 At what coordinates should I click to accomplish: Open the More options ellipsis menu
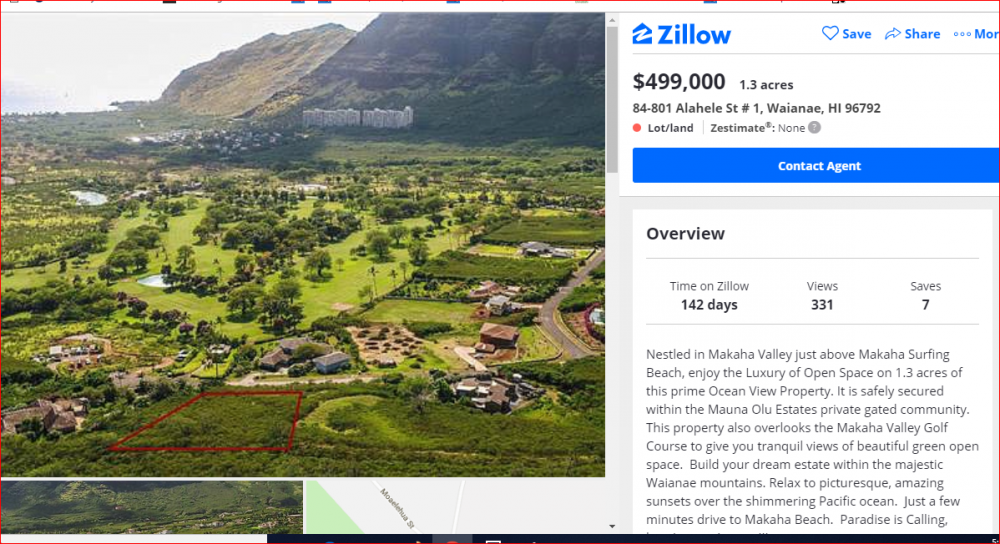click(x=962, y=34)
